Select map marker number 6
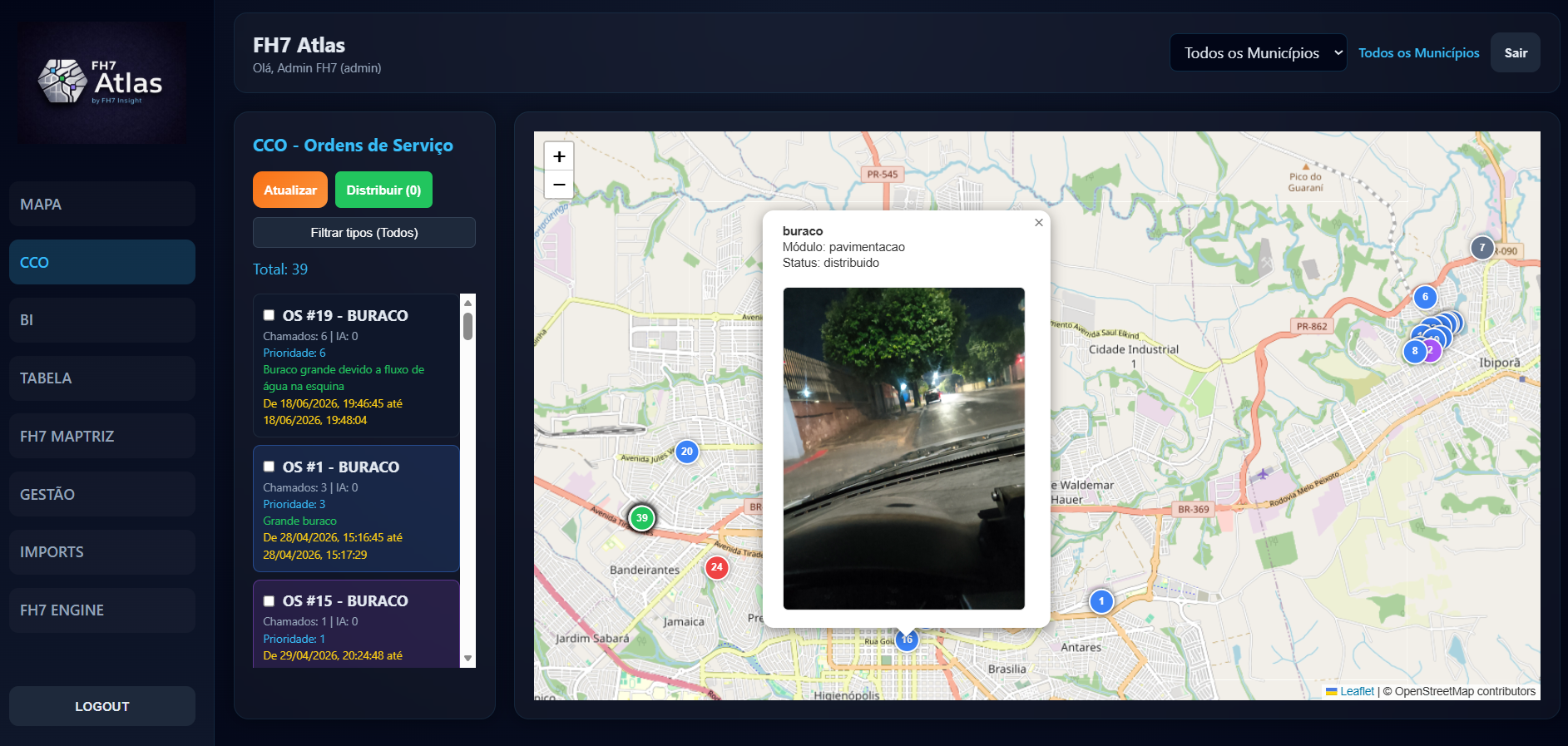The height and width of the screenshot is (746, 1568). point(1425,297)
